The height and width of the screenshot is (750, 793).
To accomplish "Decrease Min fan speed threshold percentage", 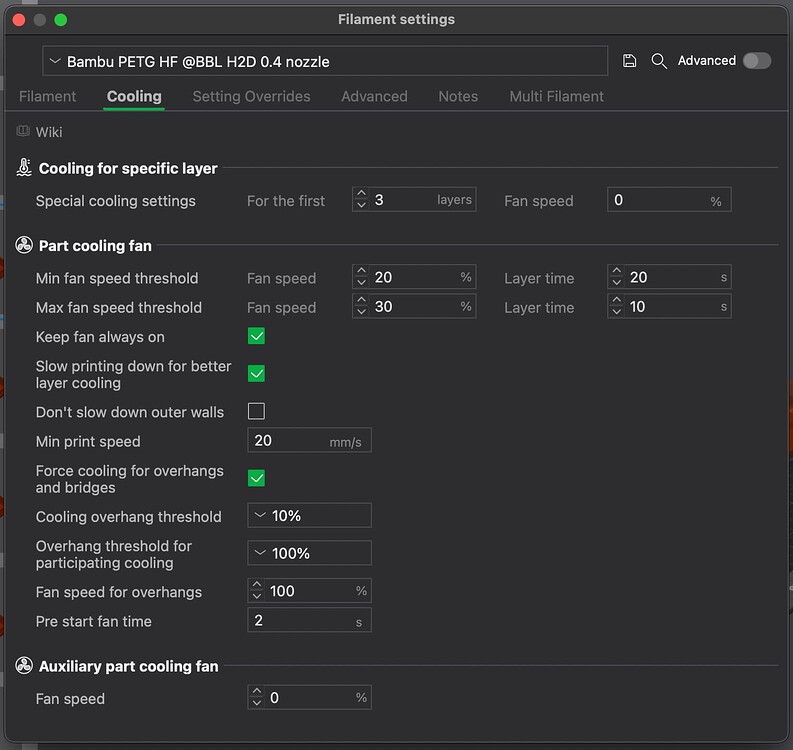I will pos(361,283).
